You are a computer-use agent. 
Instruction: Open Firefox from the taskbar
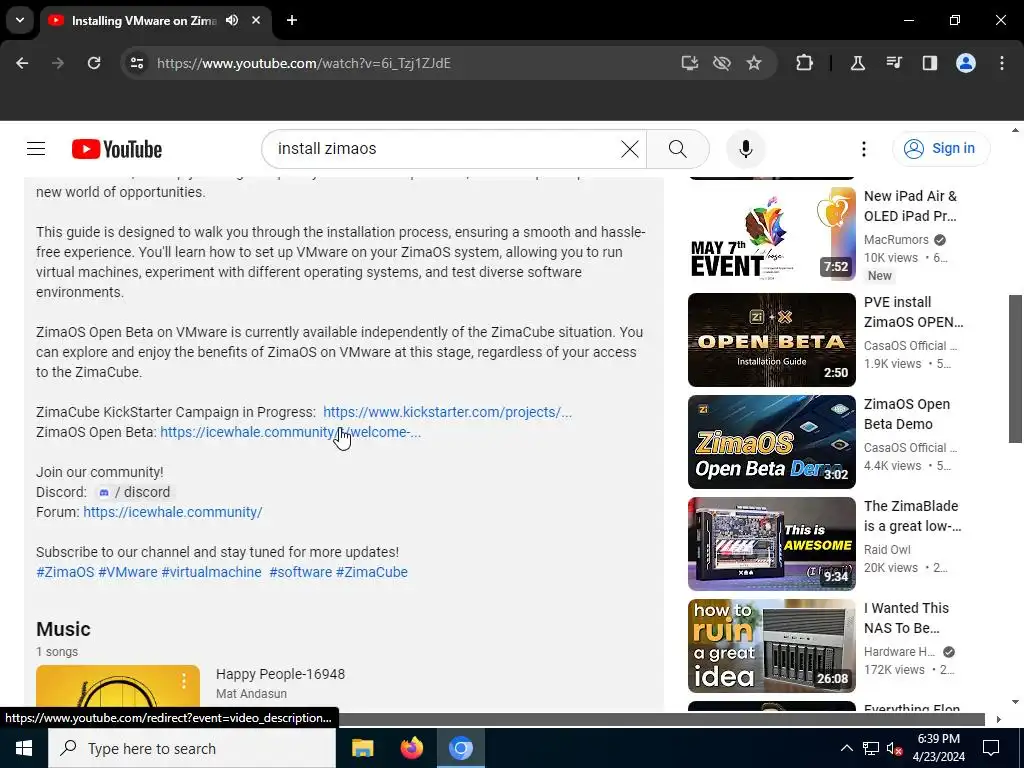pyautogui.click(x=411, y=748)
